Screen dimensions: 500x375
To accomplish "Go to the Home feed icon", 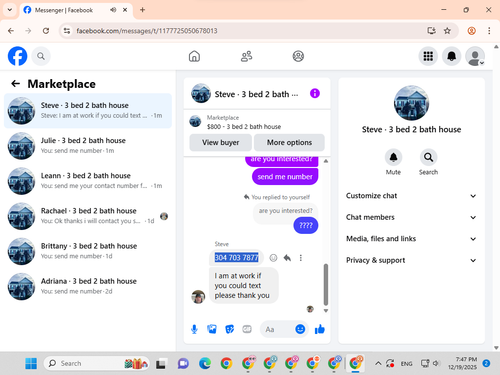I will click(194, 56).
